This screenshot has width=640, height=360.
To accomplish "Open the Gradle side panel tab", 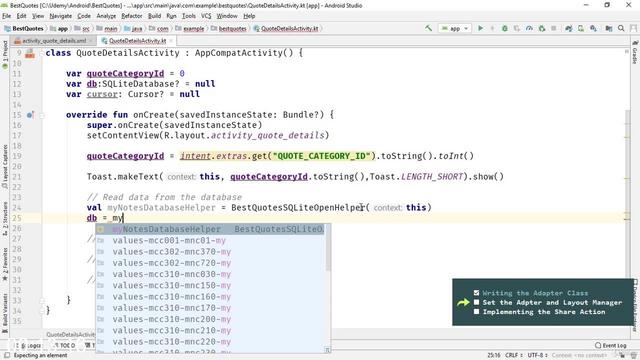I will click(x=635, y=52).
